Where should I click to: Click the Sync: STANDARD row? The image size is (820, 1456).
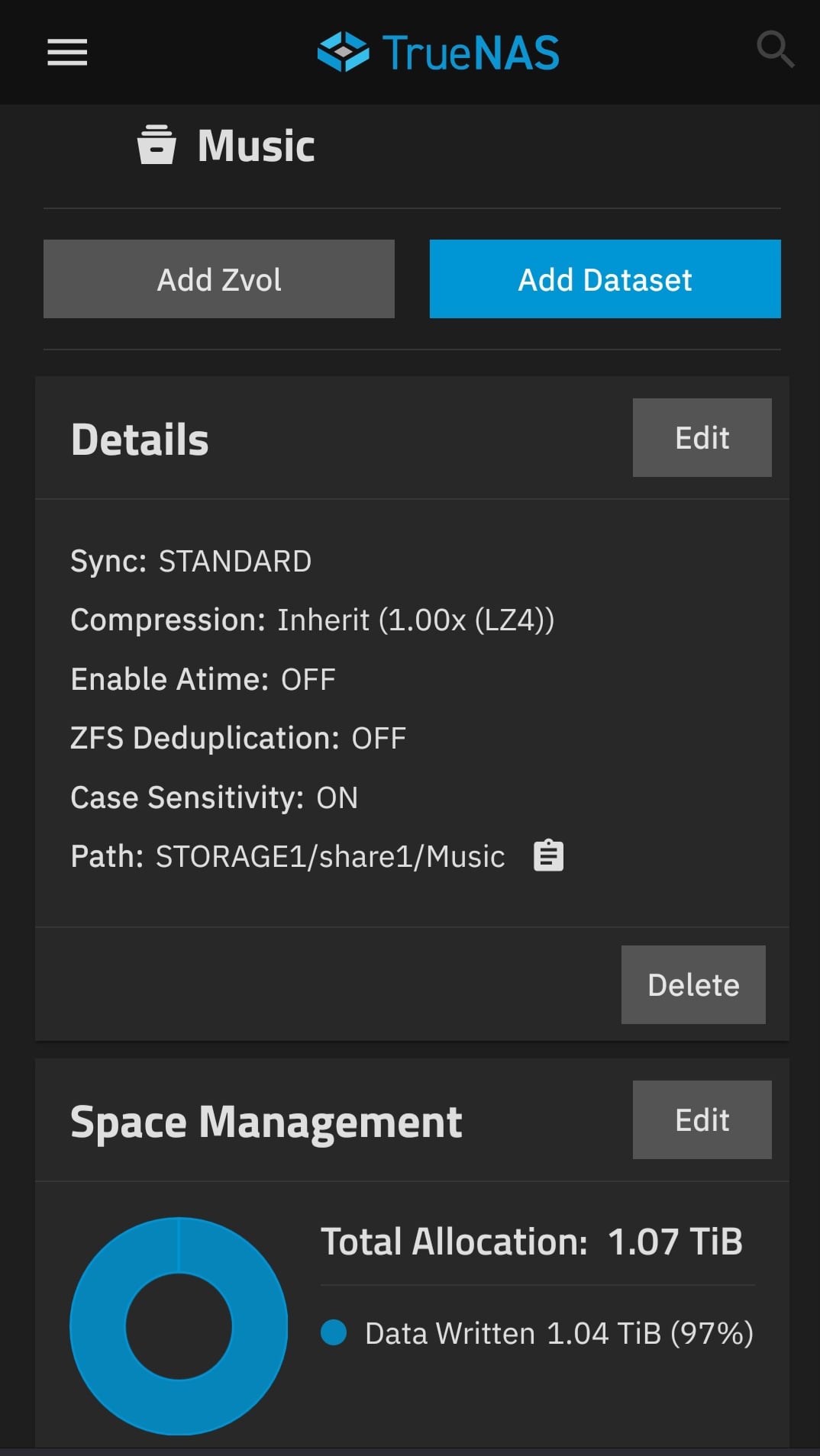pos(191,562)
